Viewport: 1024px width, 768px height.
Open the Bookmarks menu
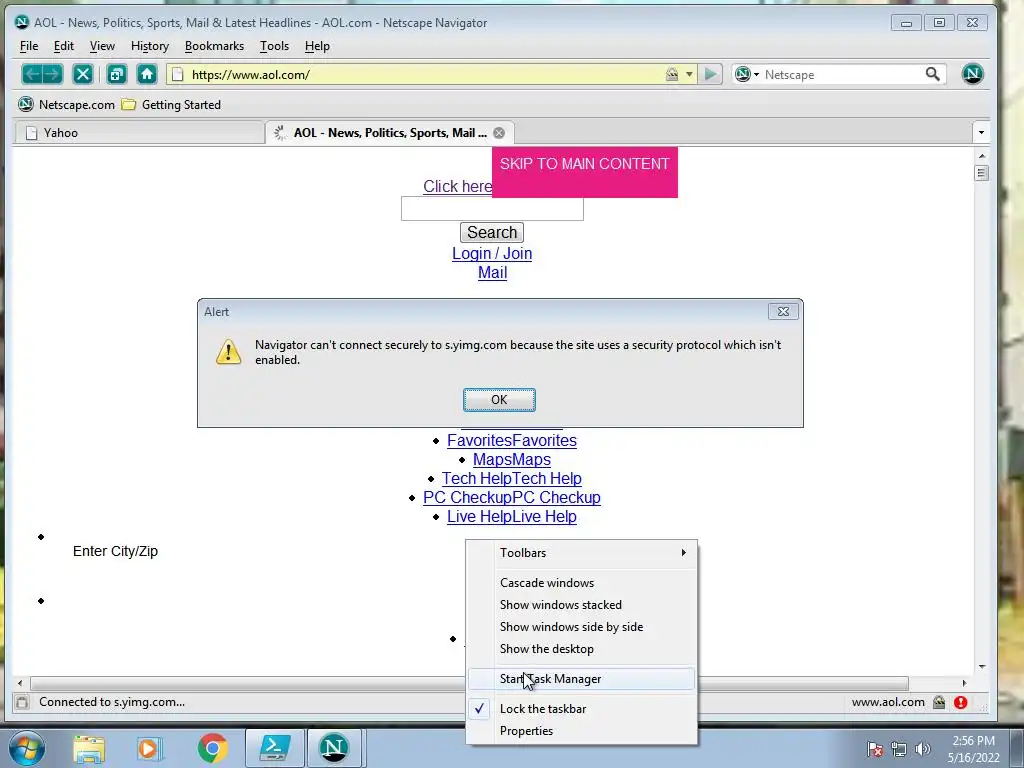(214, 46)
